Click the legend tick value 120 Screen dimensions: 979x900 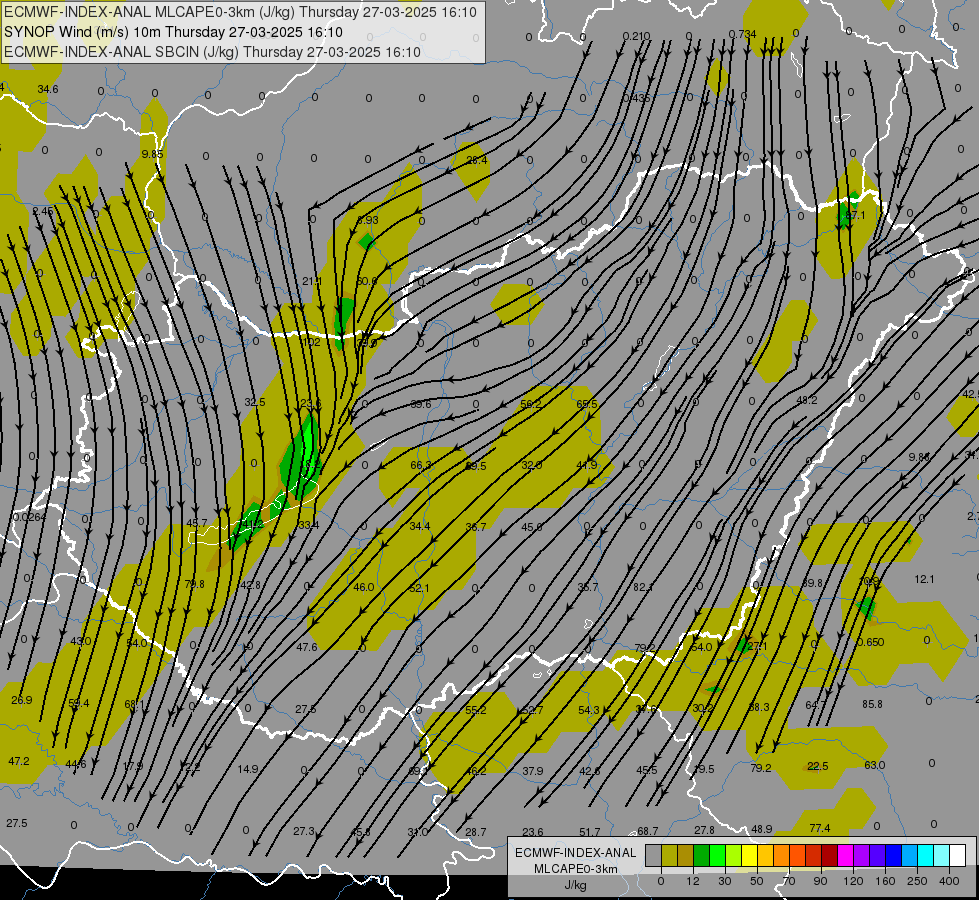pos(852,881)
